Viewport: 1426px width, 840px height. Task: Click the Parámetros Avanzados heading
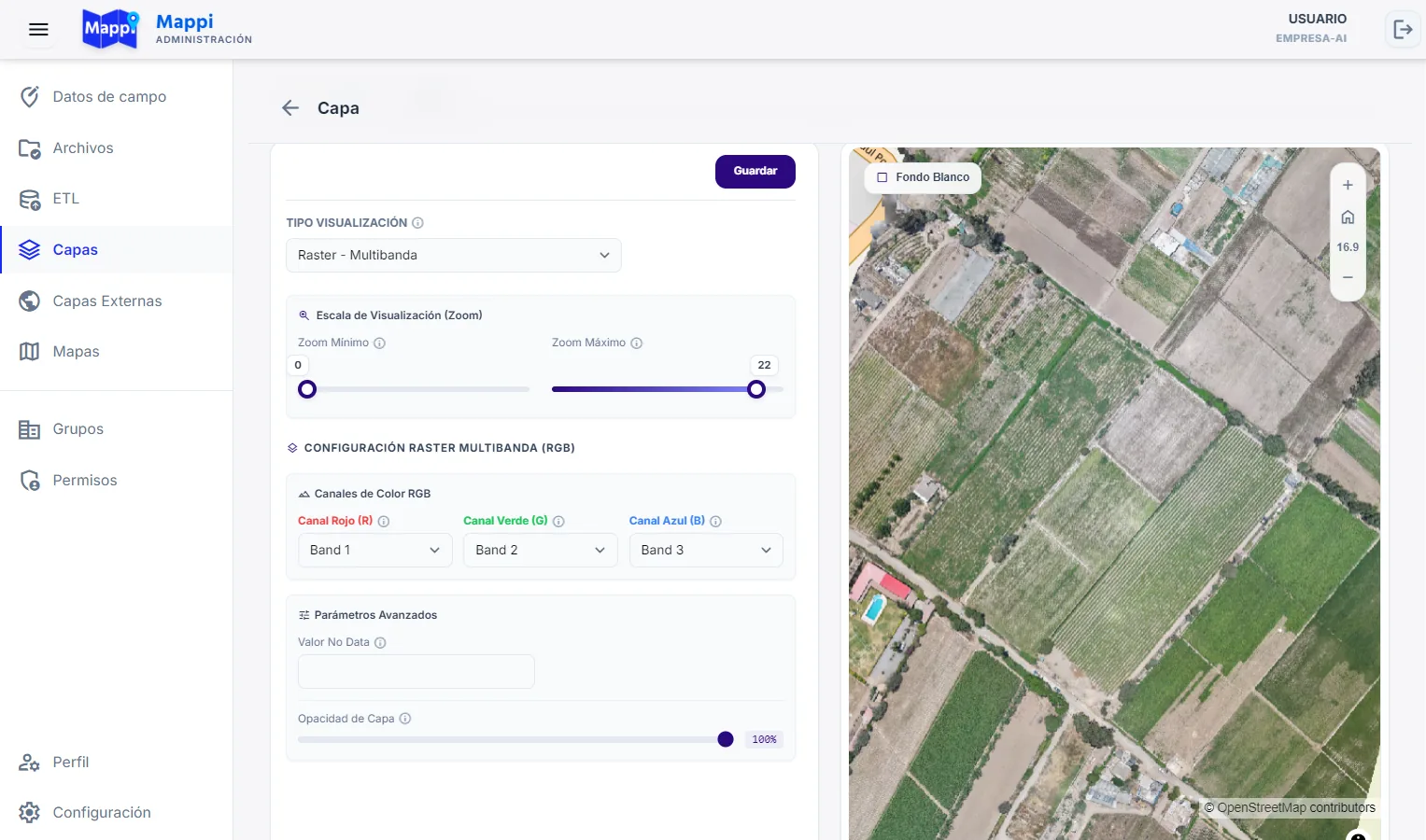click(x=375, y=616)
